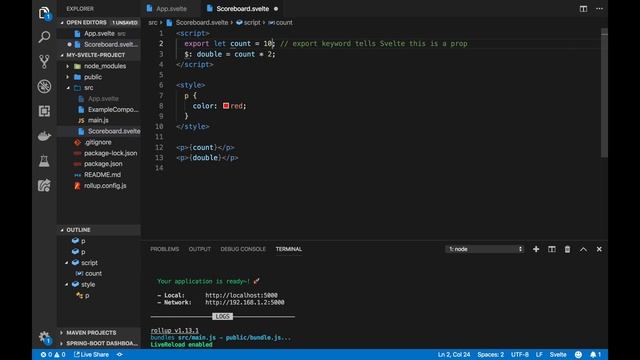The height and width of the screenshot is (360, 640).
Task: Open the Test flask view icon
Action: pos(44,161)
